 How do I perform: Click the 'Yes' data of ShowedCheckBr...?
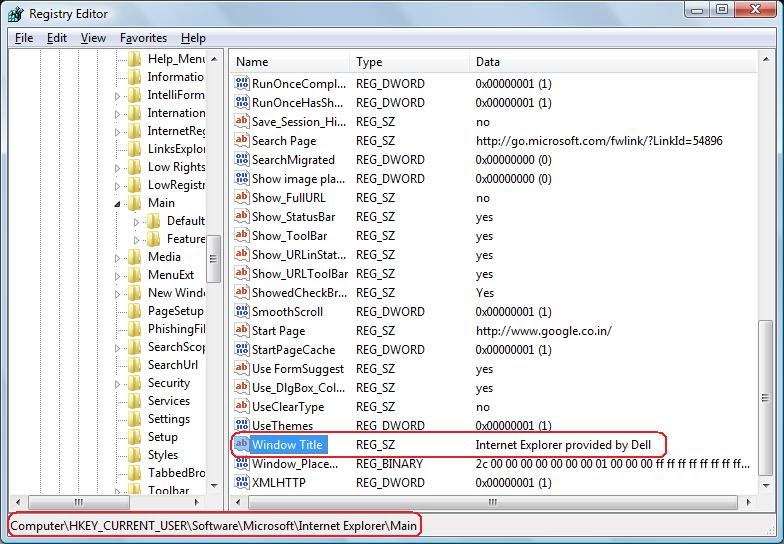pos(484,292)
